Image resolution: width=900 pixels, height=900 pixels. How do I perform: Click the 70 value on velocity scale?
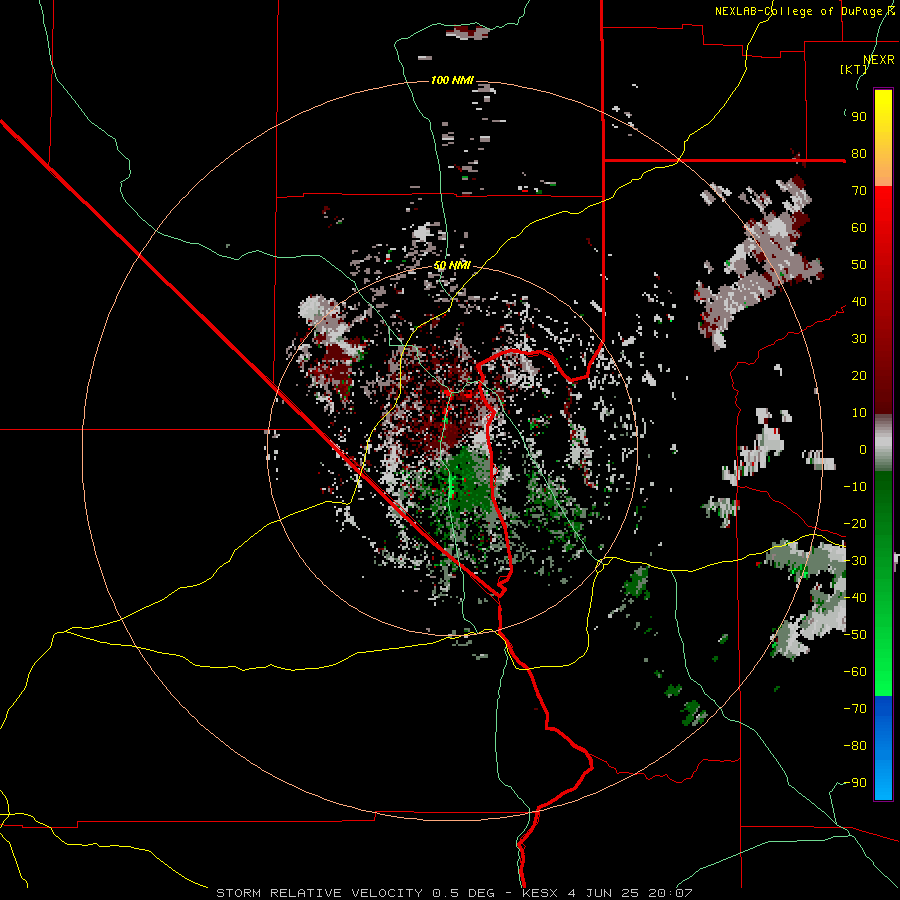click(x=859, y=191)
